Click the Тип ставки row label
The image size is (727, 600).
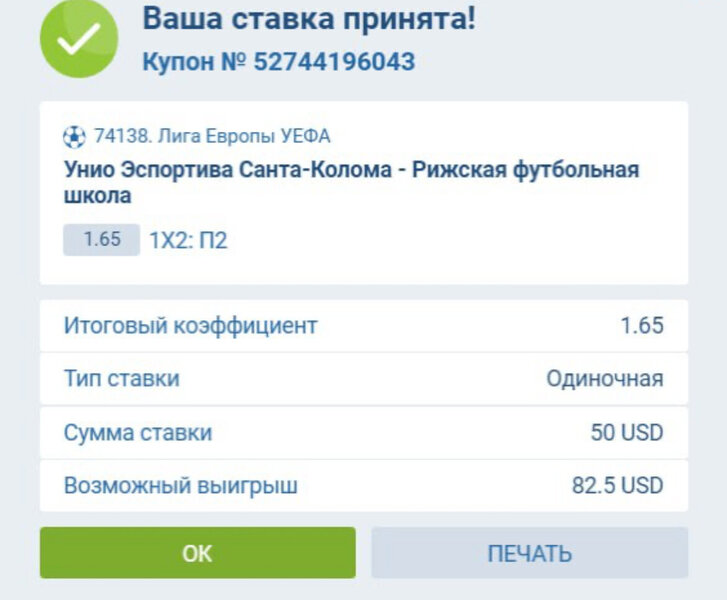coord(122,379)
